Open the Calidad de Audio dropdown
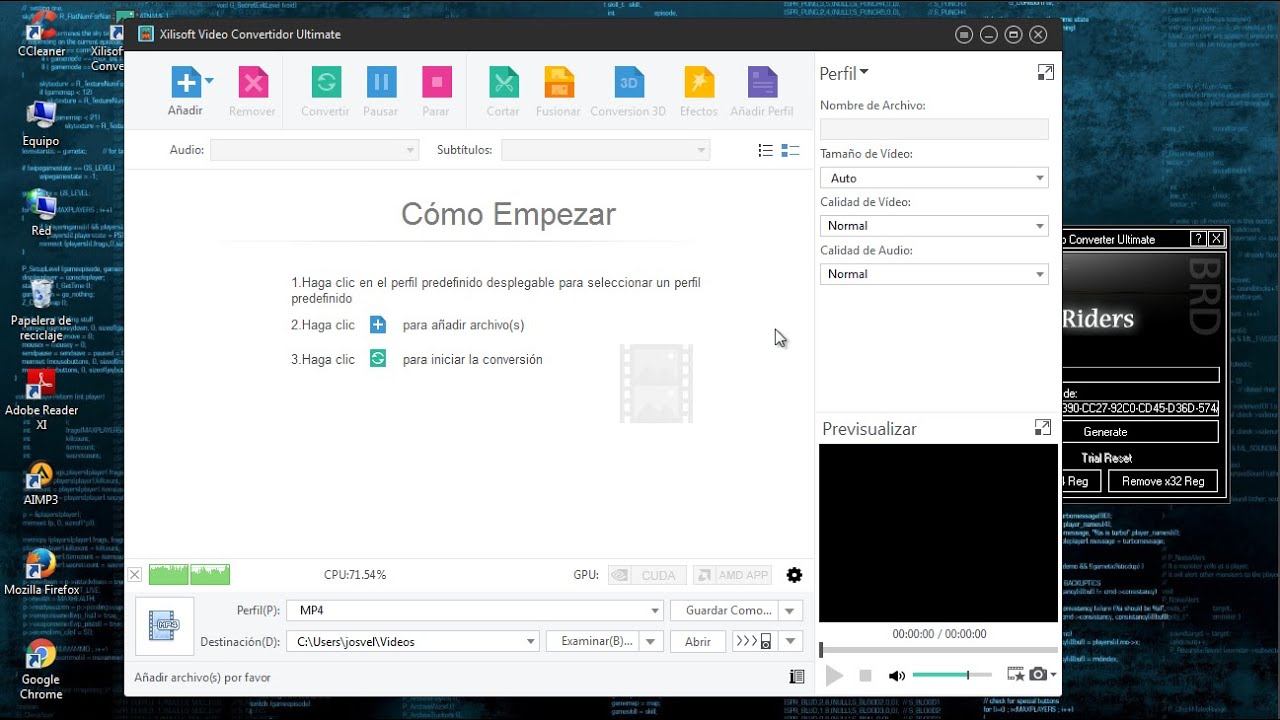The height and width of the screenshot is (720, 1280). (x=934, y=274)
